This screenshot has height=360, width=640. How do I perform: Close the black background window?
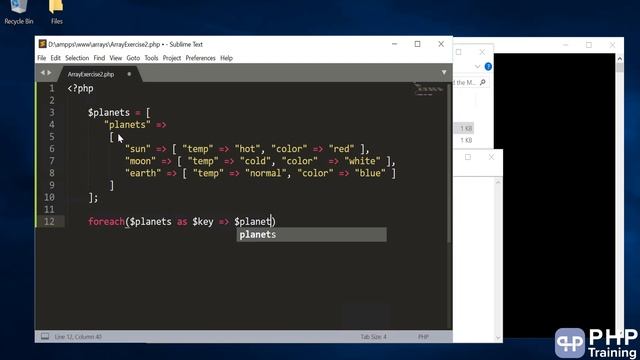[x=612, y=45]
